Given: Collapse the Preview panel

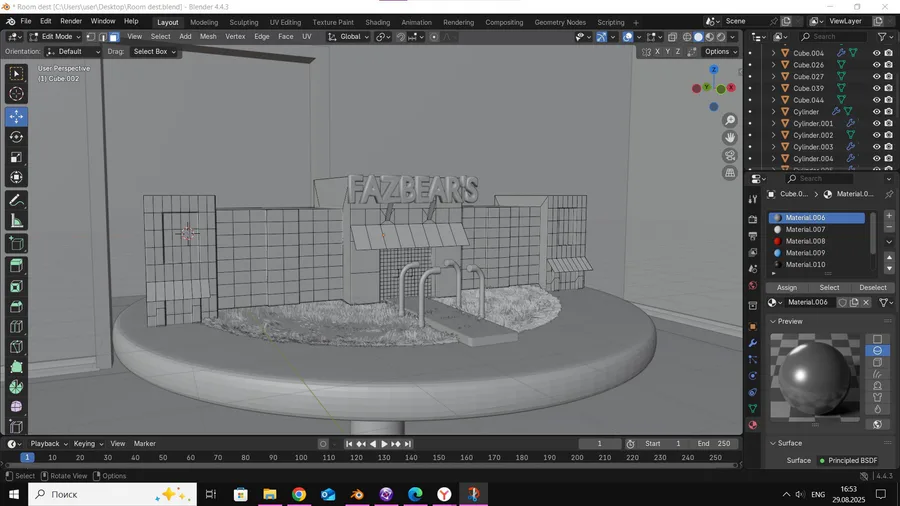Looking at the screenshot, I should [x=773, y=321].
